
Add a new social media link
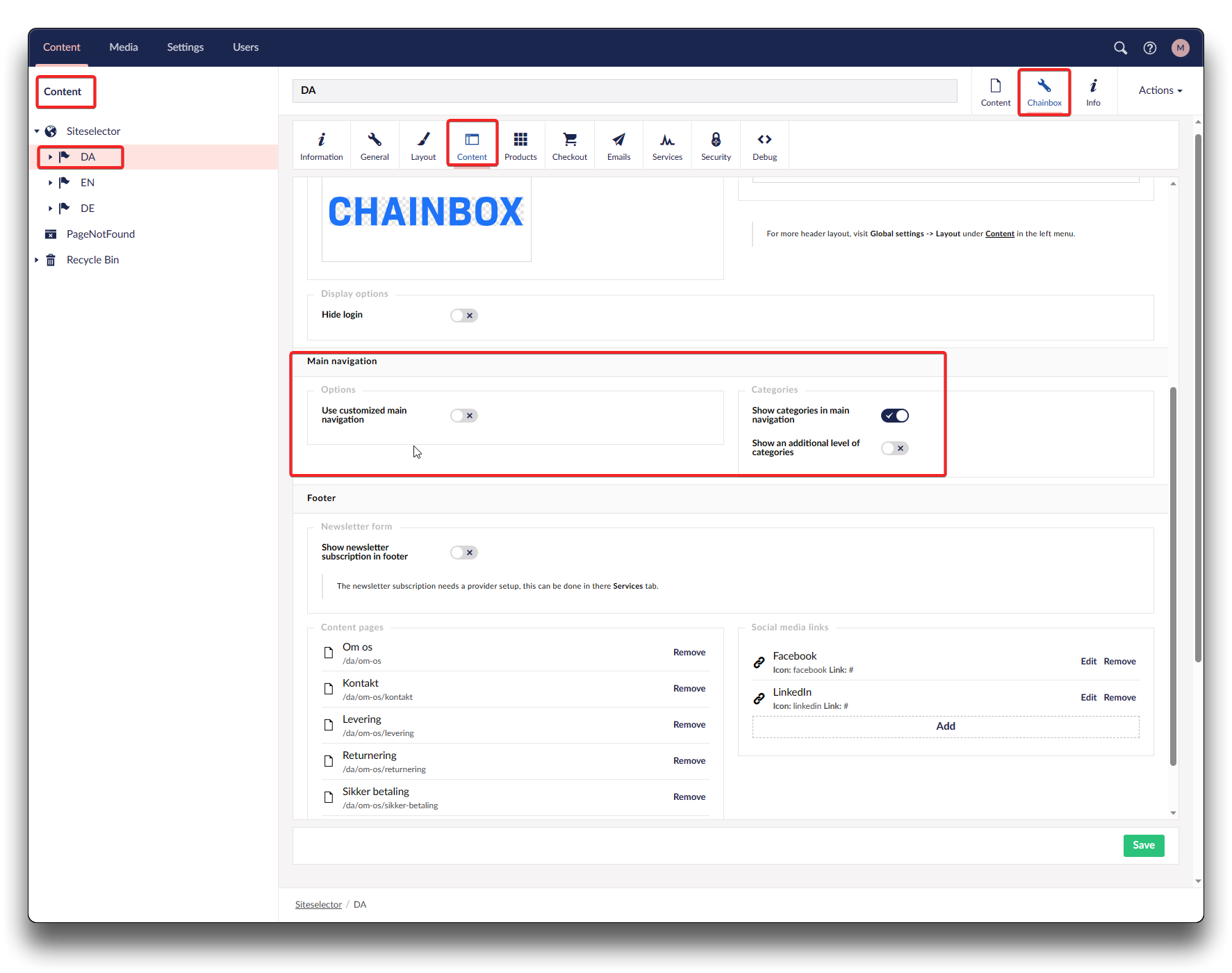click(946, 726)
